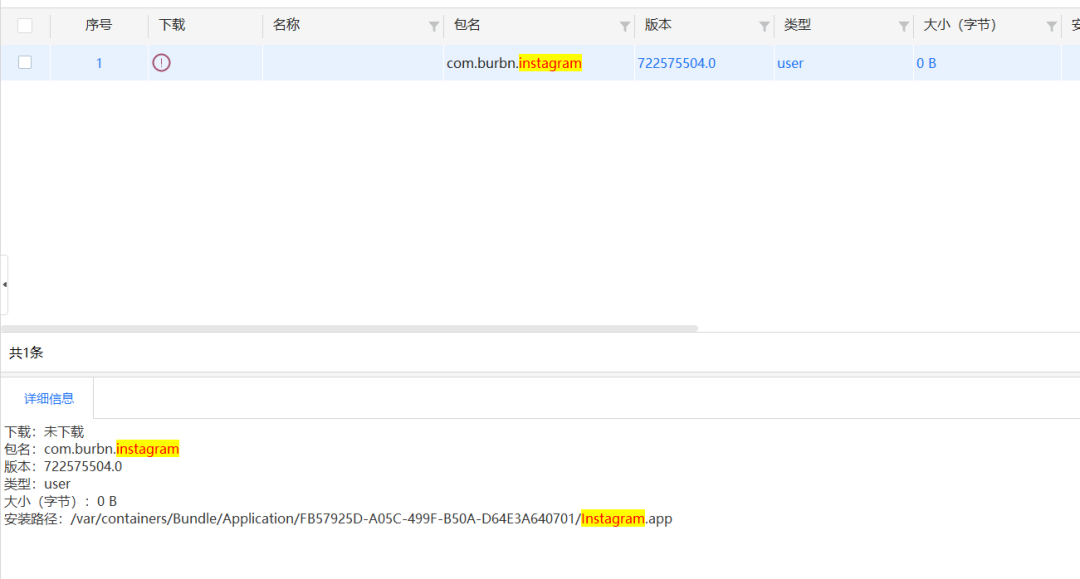This screenshot has height=579, width=1080.
Task: Select package name com.burbn.instagram cell
Action: (x=514, y=63)
